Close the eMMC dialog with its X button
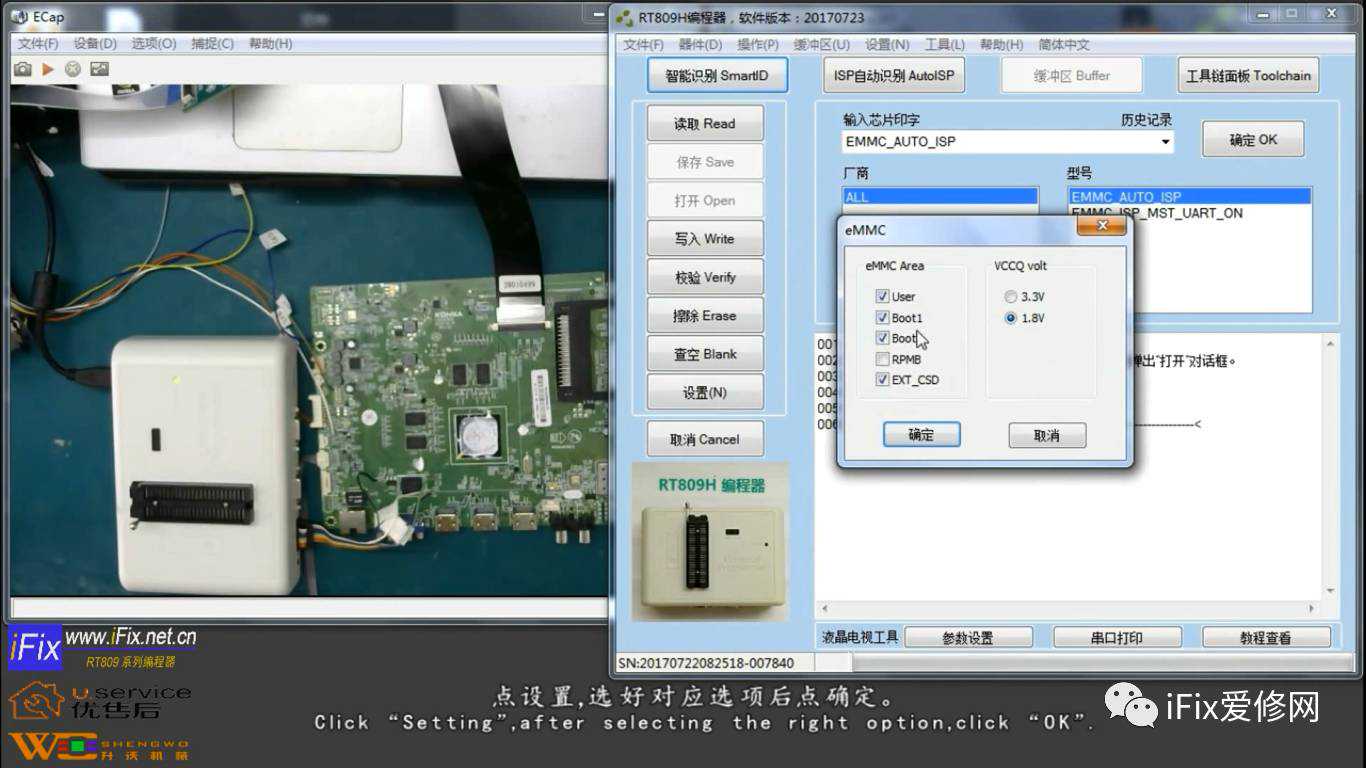Screen dimensions: 1366x768 [1101, 227]
